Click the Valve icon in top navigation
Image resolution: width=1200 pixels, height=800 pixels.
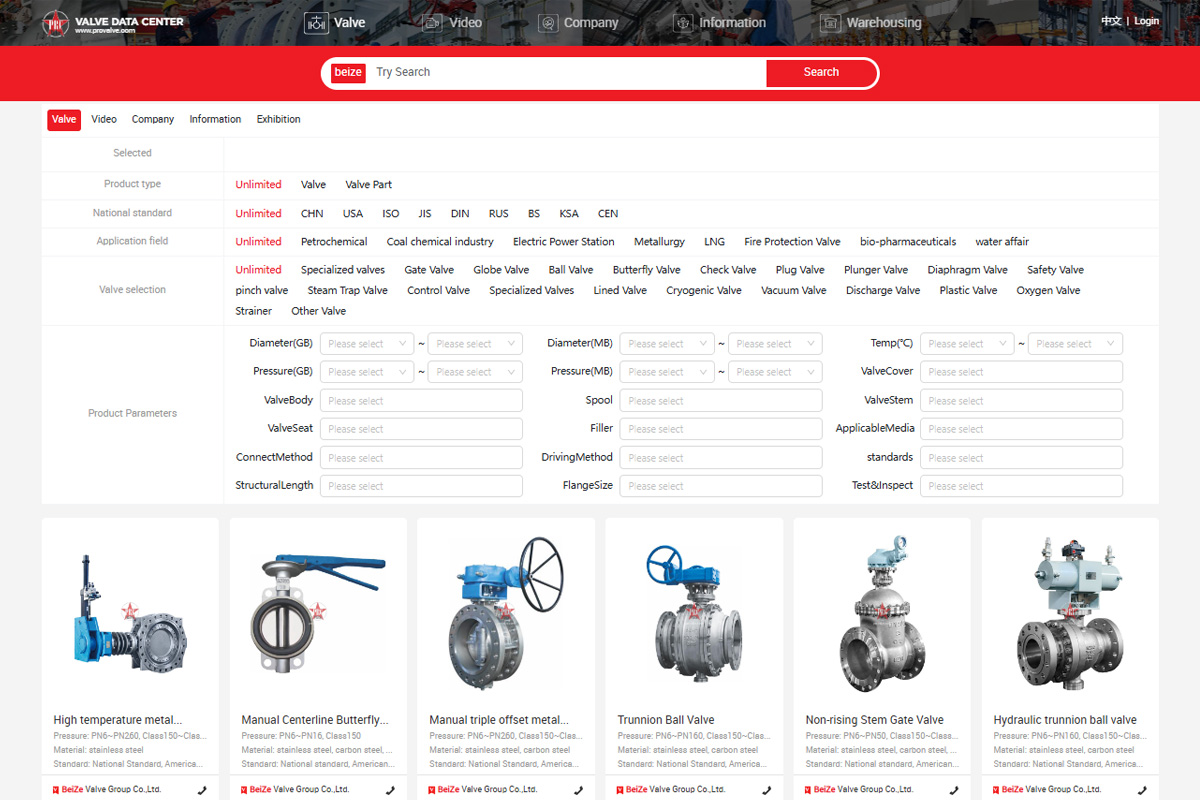click(x=316, y=23)
